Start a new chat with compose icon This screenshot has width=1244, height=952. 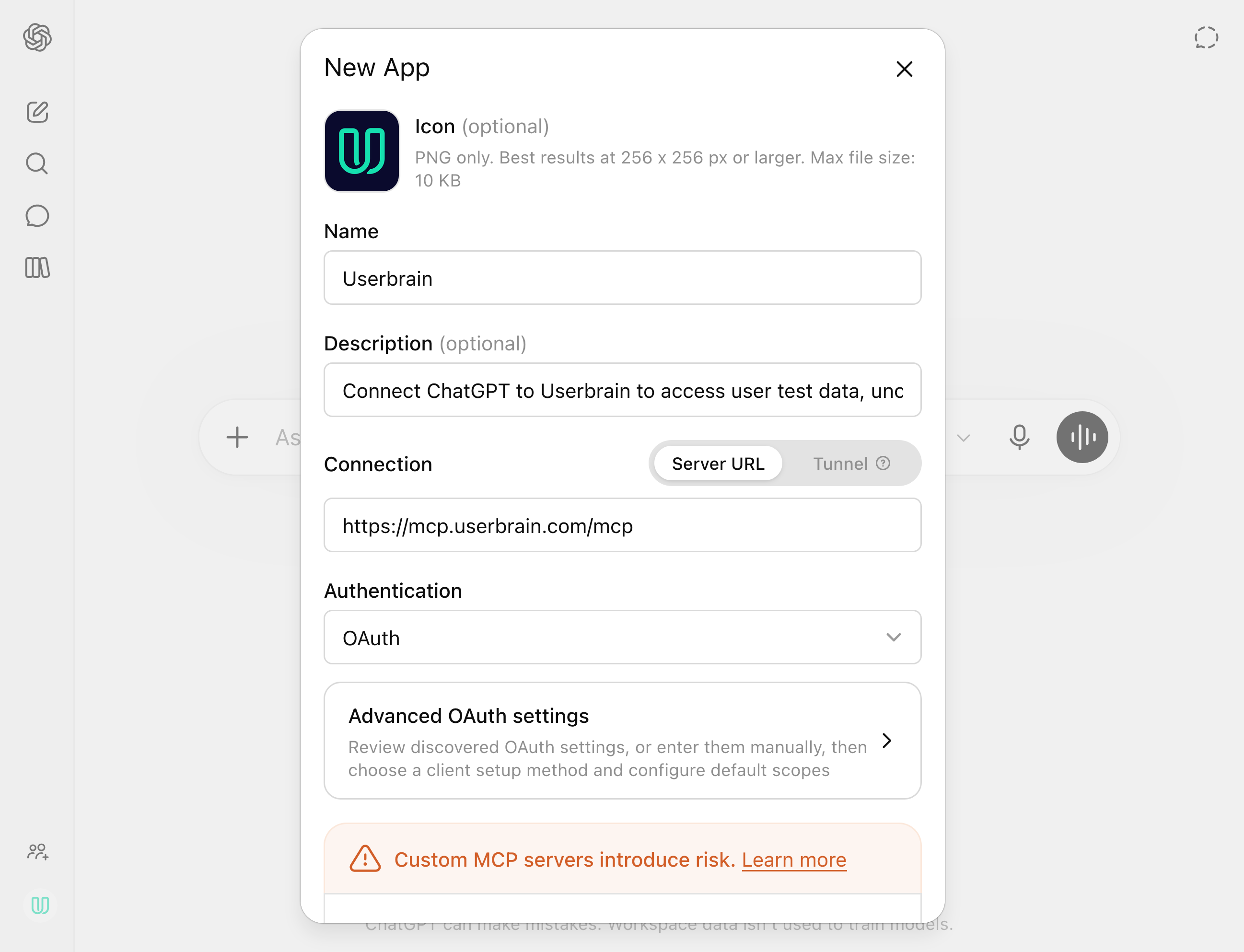[x=37, y=112]
